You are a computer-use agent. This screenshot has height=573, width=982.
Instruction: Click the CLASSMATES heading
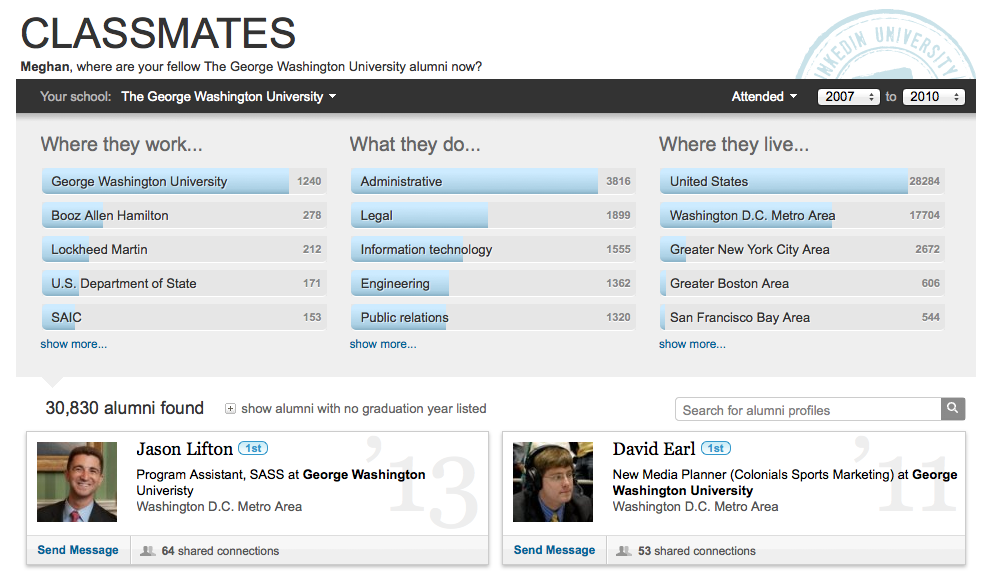coord(158,33)
